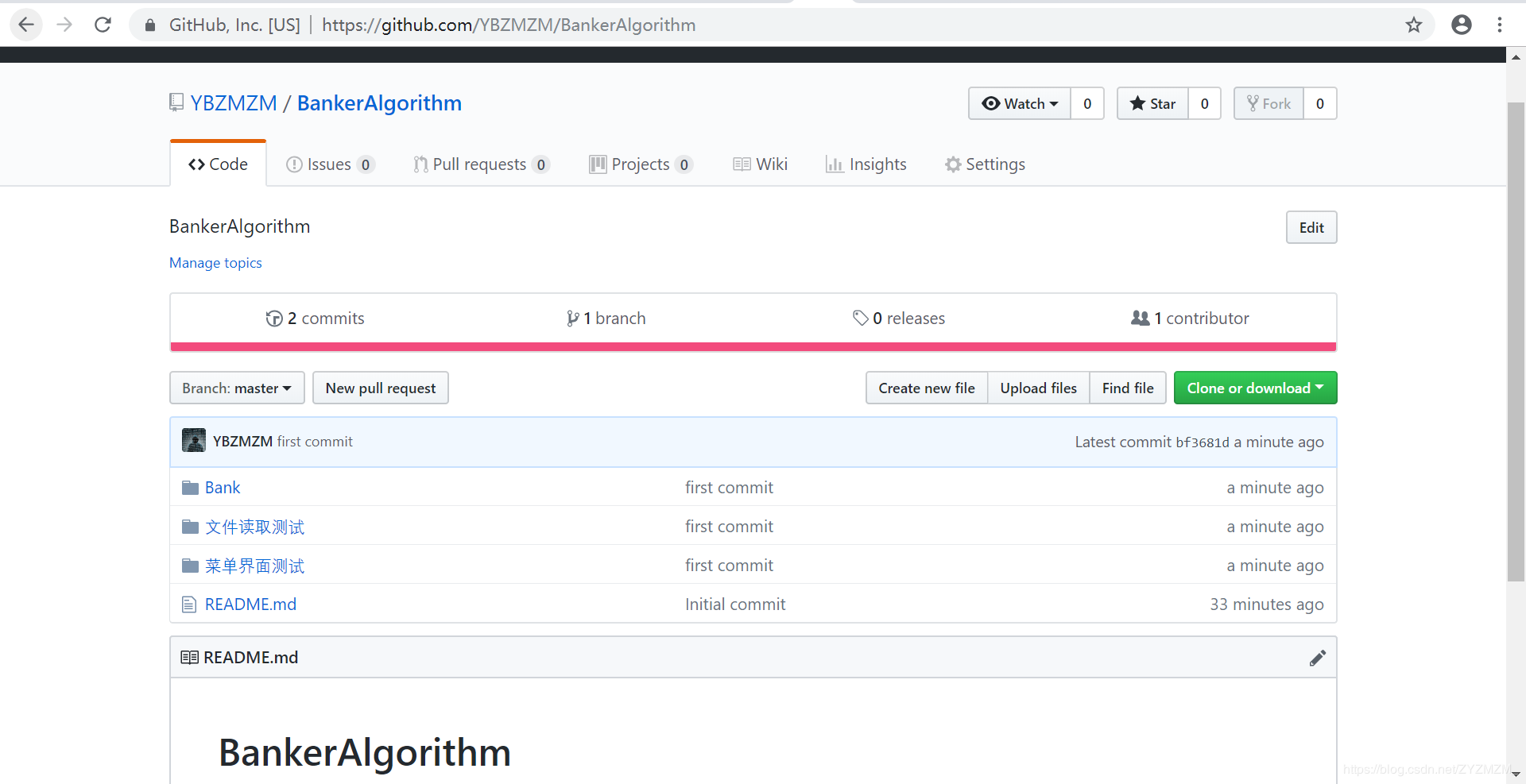Click the YBZMZM author name in commit bar
This screenshot has height=784, width=1526.
242,442
